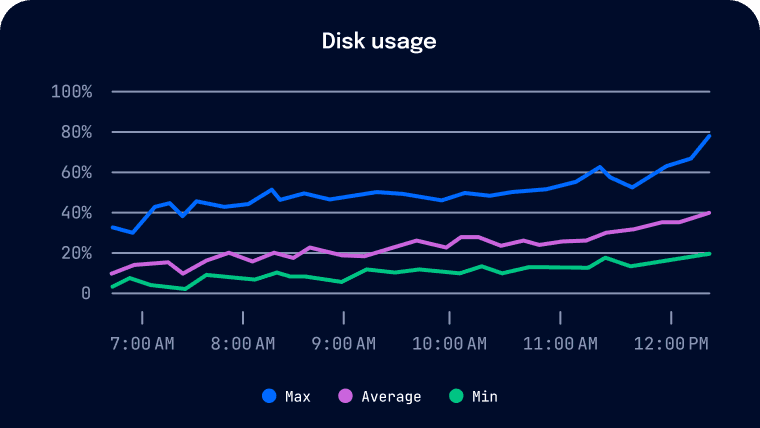Viewport: 760px width, 428px height.
Task: Click the 60% y-axis label
Action: pyautogui.click(x=75, y=172)
